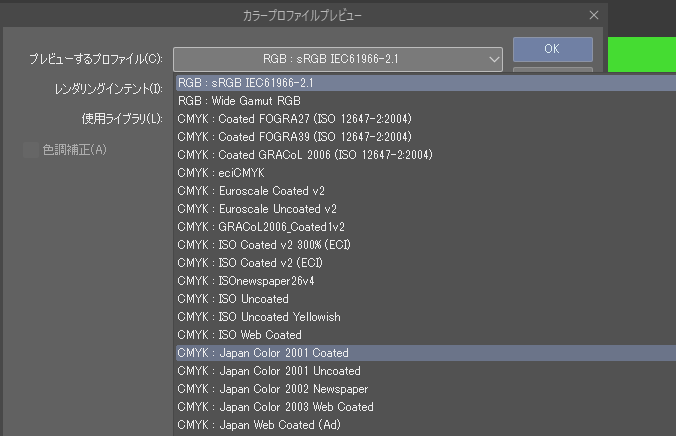The height and width of the screenshot is (436, 676).
Task: Choose CMYK : Japan Color 2002 Newspaper
Action: coord(272,389)
